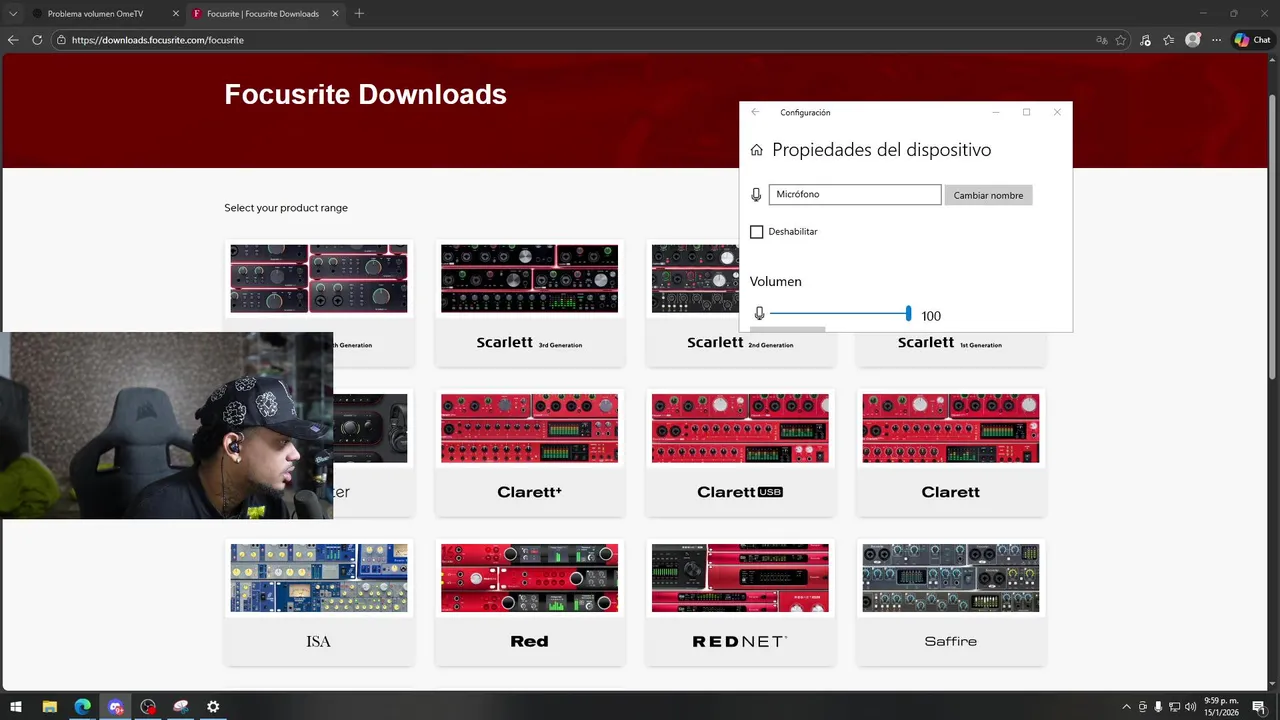This screenshot has width=1280, height=720.
Task: Open the network tray icon
Action: coord(1173,706)
